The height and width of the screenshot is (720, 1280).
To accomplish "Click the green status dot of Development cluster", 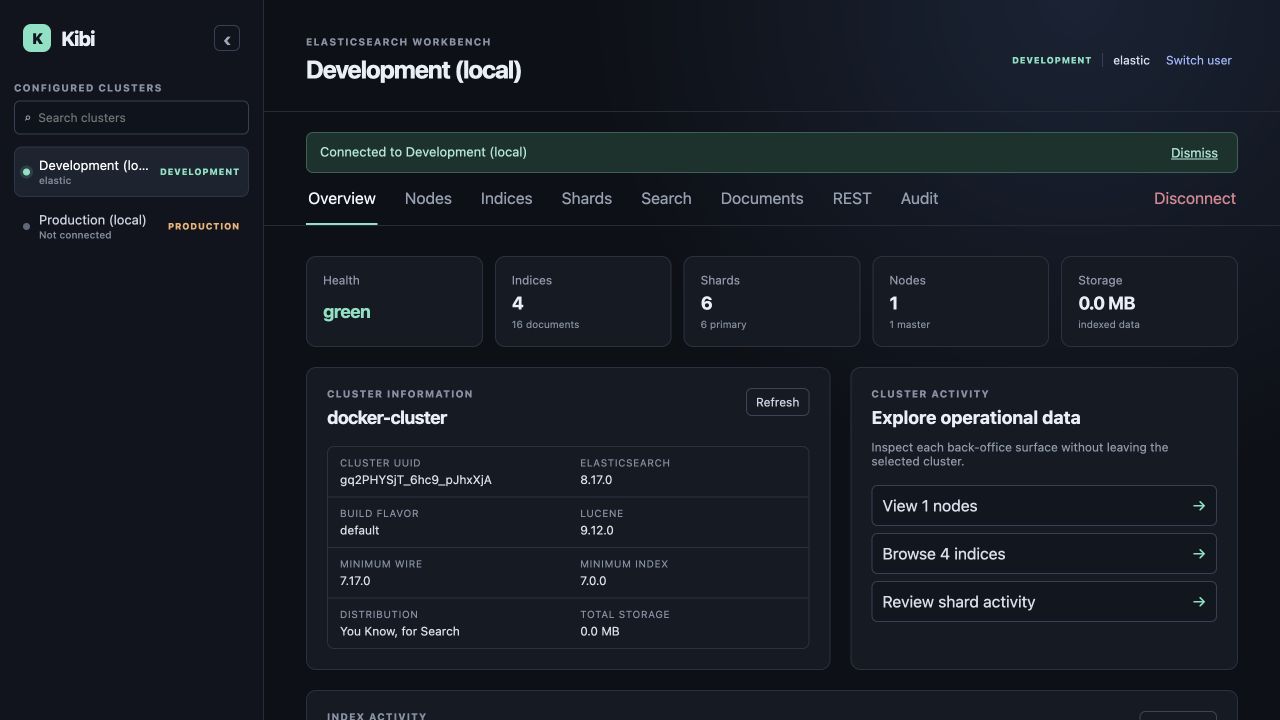I will pyautogui.click(x=27, y=172).
